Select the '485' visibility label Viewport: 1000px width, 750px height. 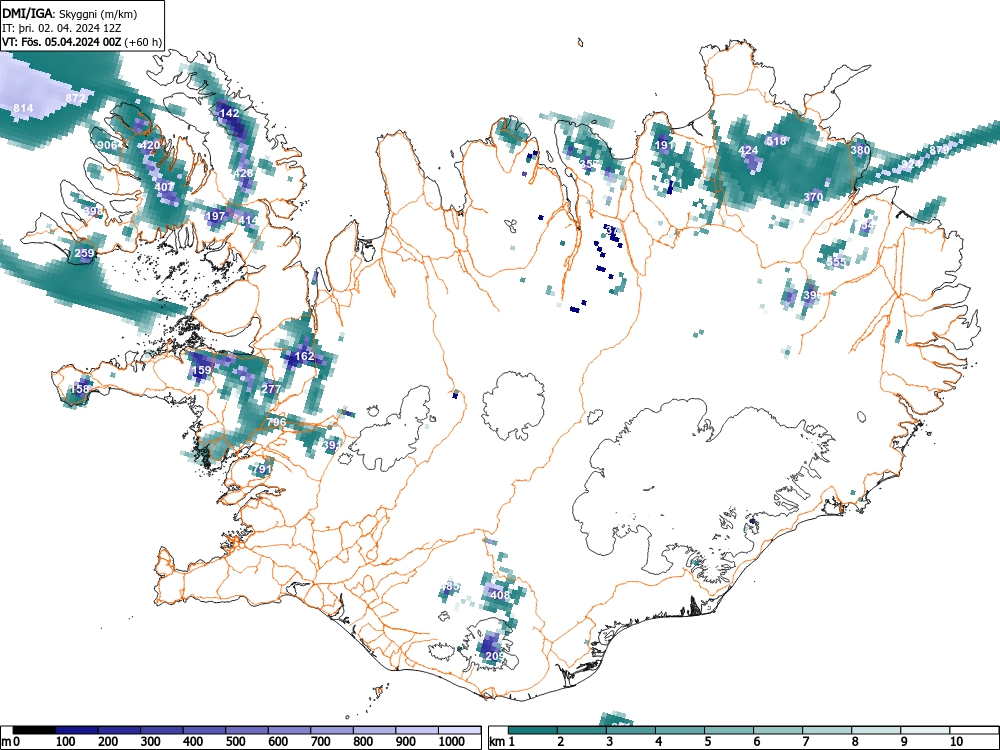click(x=450, y=586)
